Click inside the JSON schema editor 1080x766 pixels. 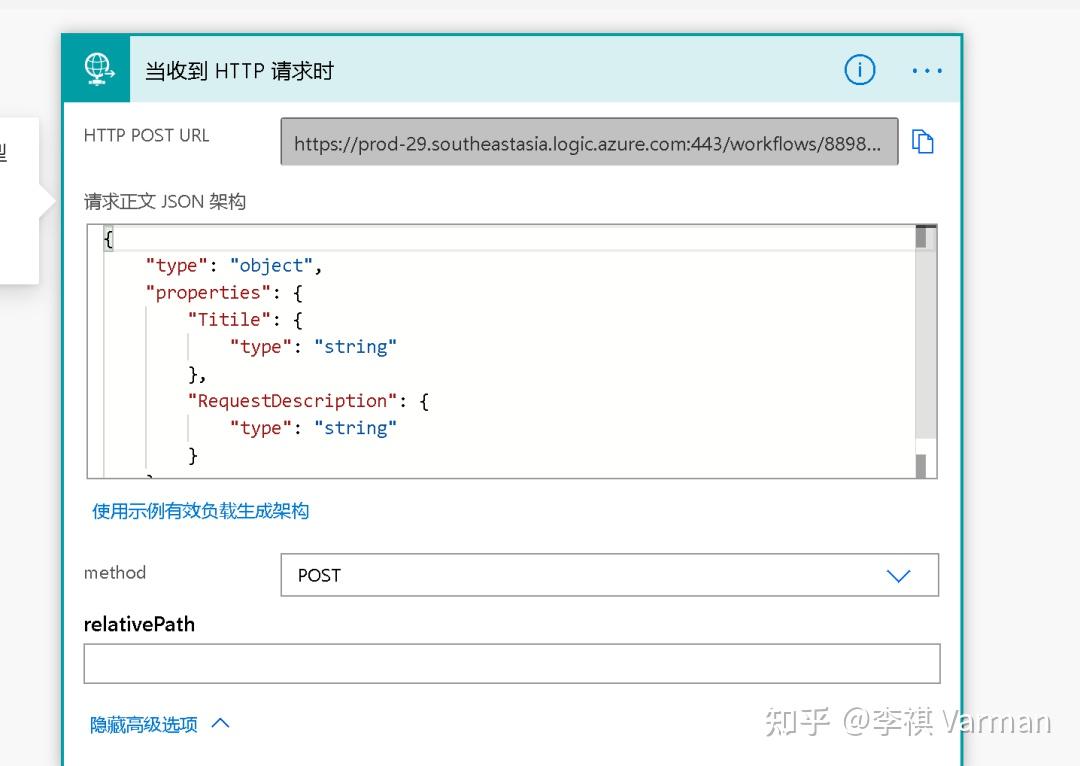[x=512, y=351]
